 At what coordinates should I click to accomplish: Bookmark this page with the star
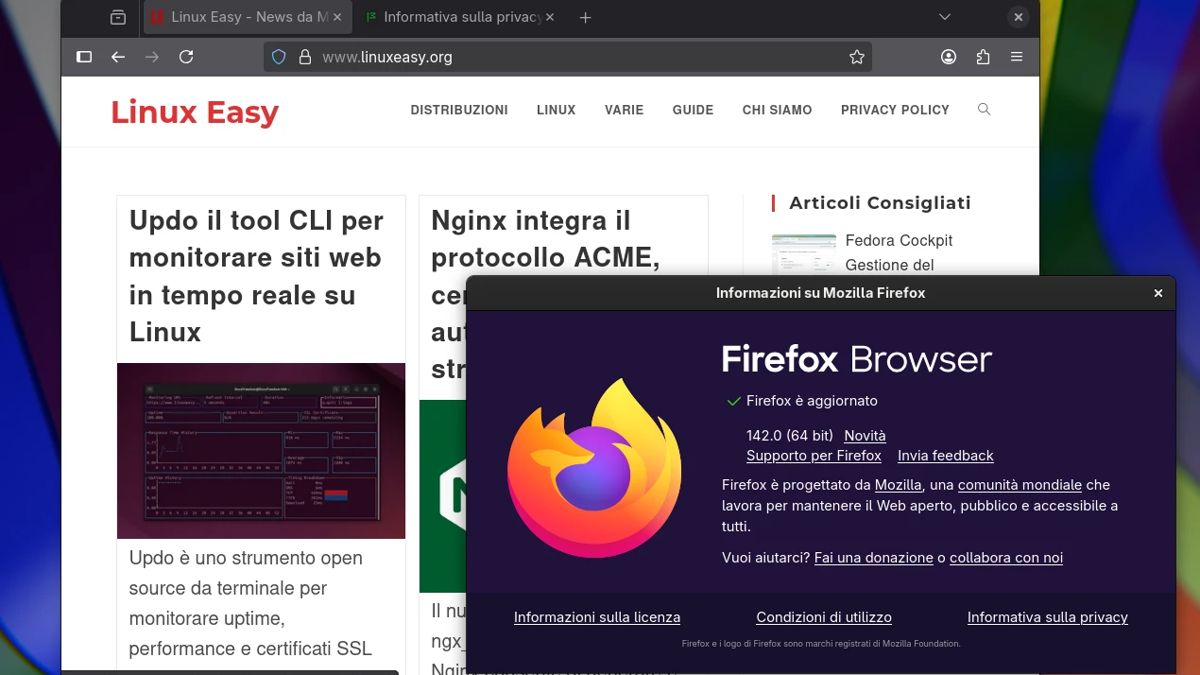point(856,57)
